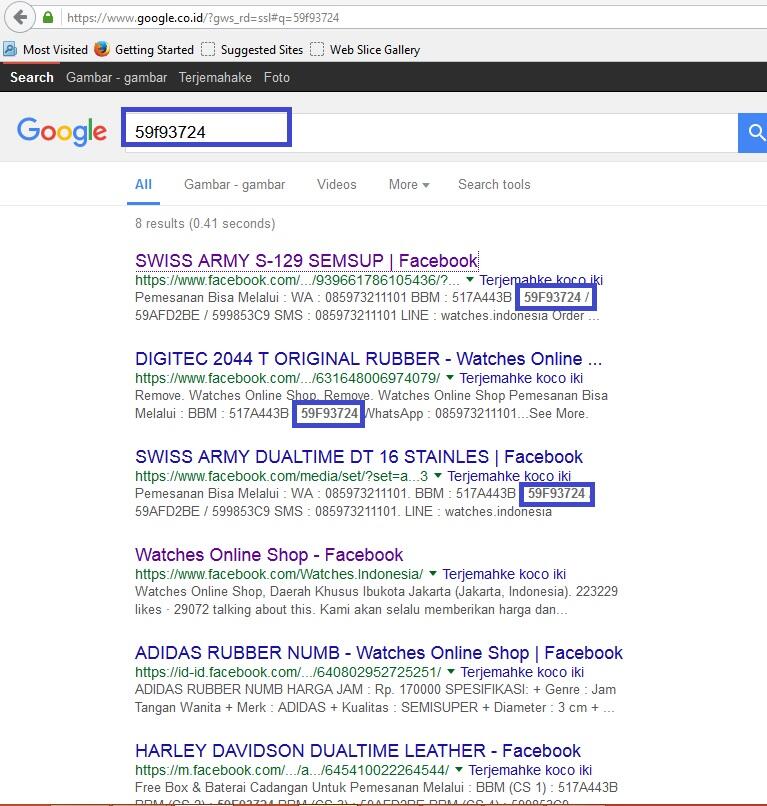The image size is (767, 806).
Task: Open SWISS ARMY S-129 SEMSUP result link
Action: 306,261
